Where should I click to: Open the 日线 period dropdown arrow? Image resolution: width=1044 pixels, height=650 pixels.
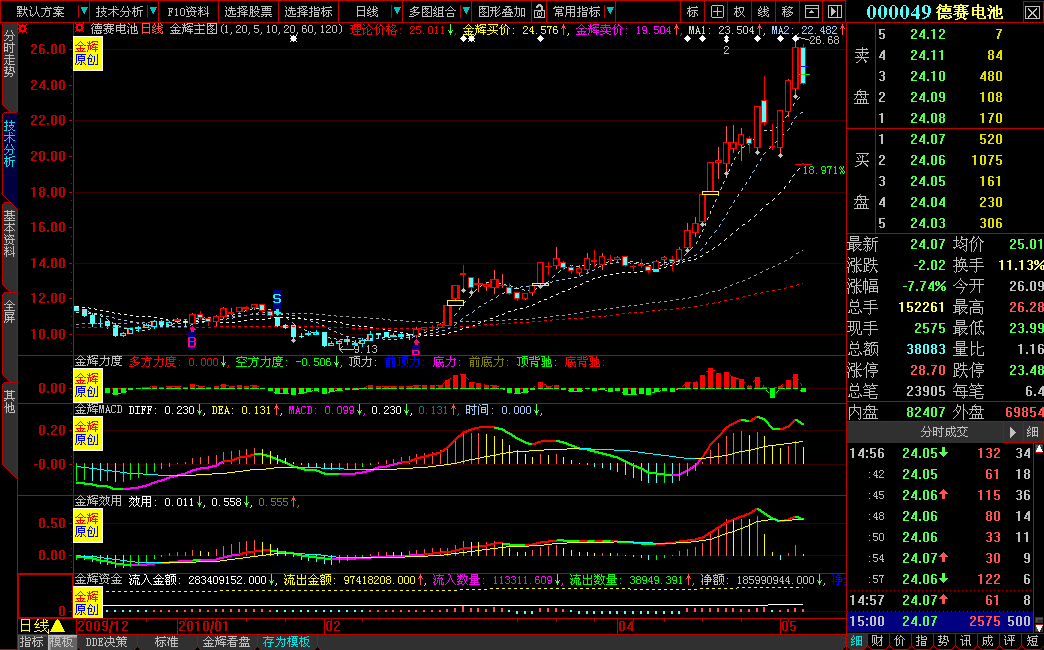pos(397,11)
